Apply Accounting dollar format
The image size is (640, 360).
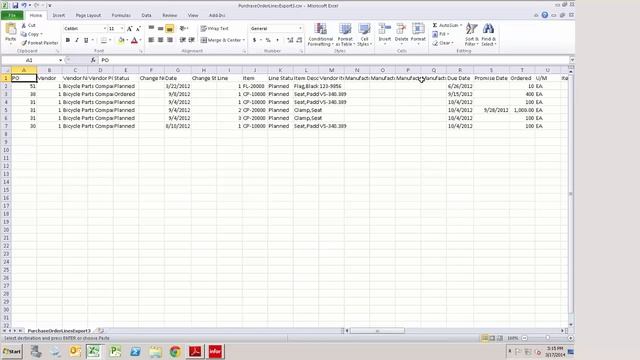click(254, 40)
